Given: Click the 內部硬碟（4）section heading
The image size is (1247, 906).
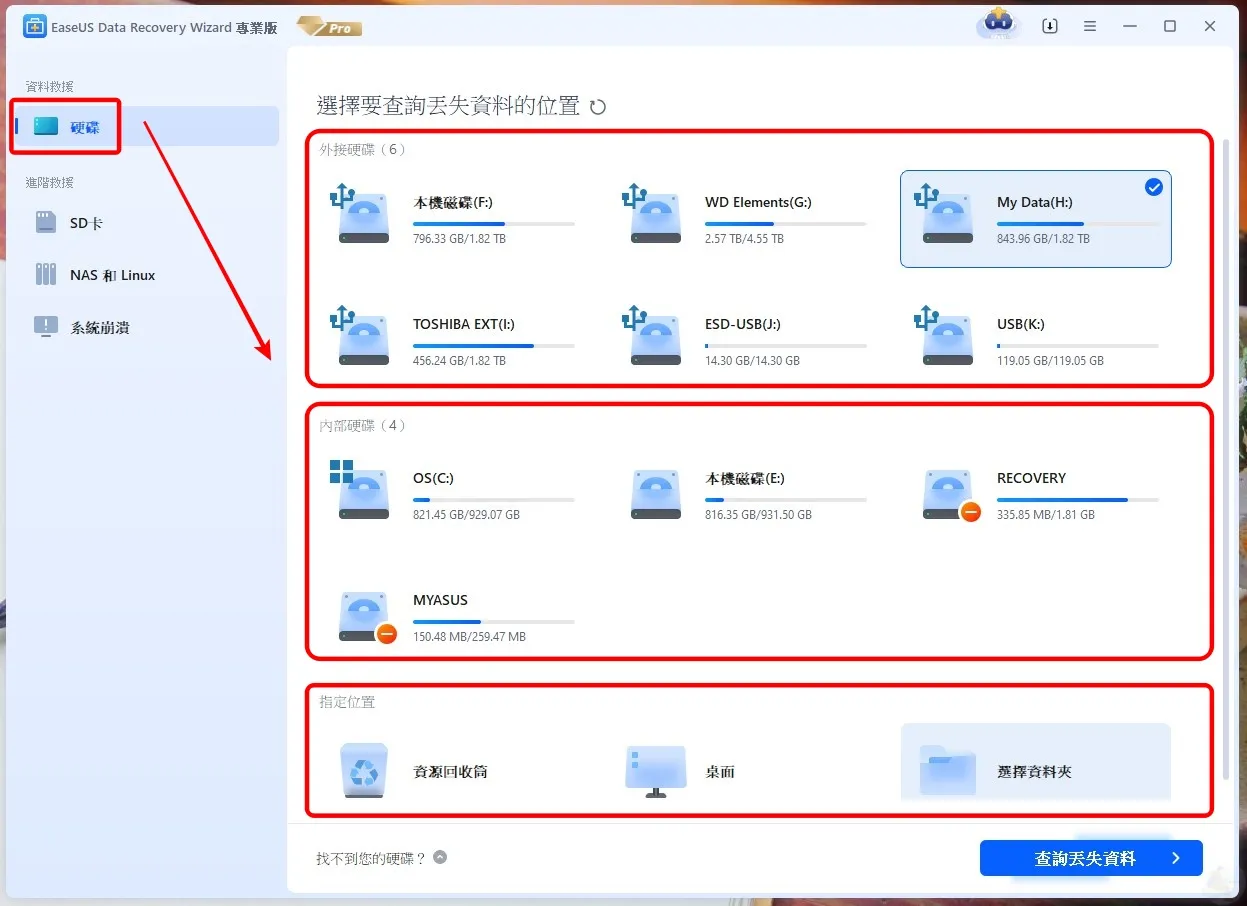Looking at the screenshot, I should (x=363, y=426).
